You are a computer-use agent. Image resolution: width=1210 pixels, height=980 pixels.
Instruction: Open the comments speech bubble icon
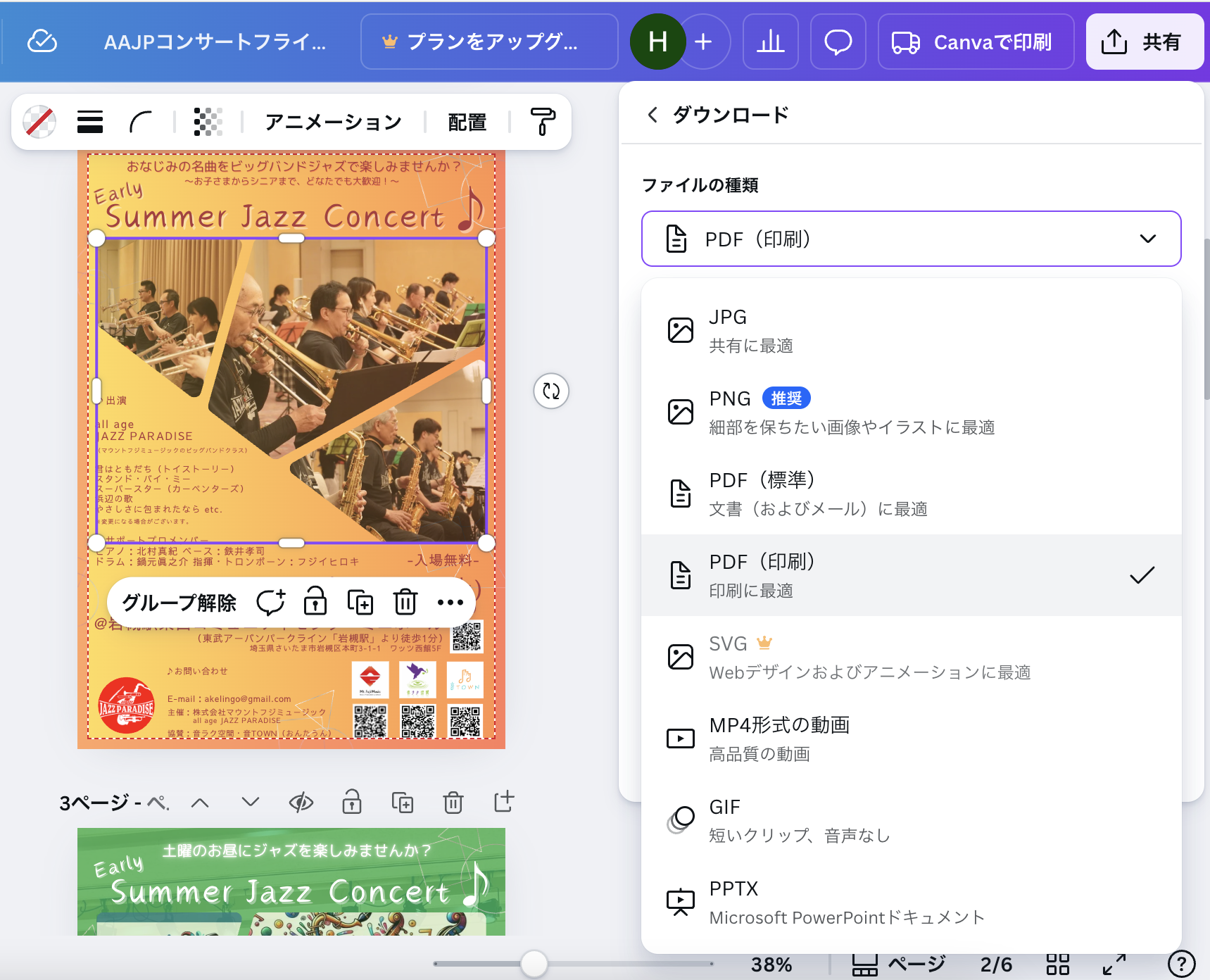838,42
